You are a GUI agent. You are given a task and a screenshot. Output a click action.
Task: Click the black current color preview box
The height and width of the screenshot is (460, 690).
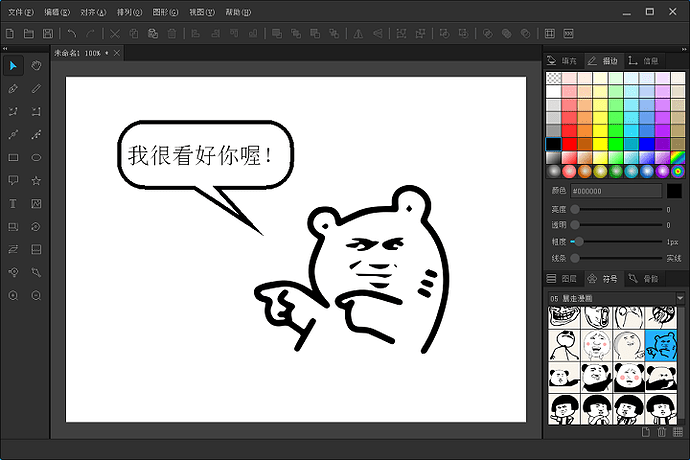[x=674, y=191]
